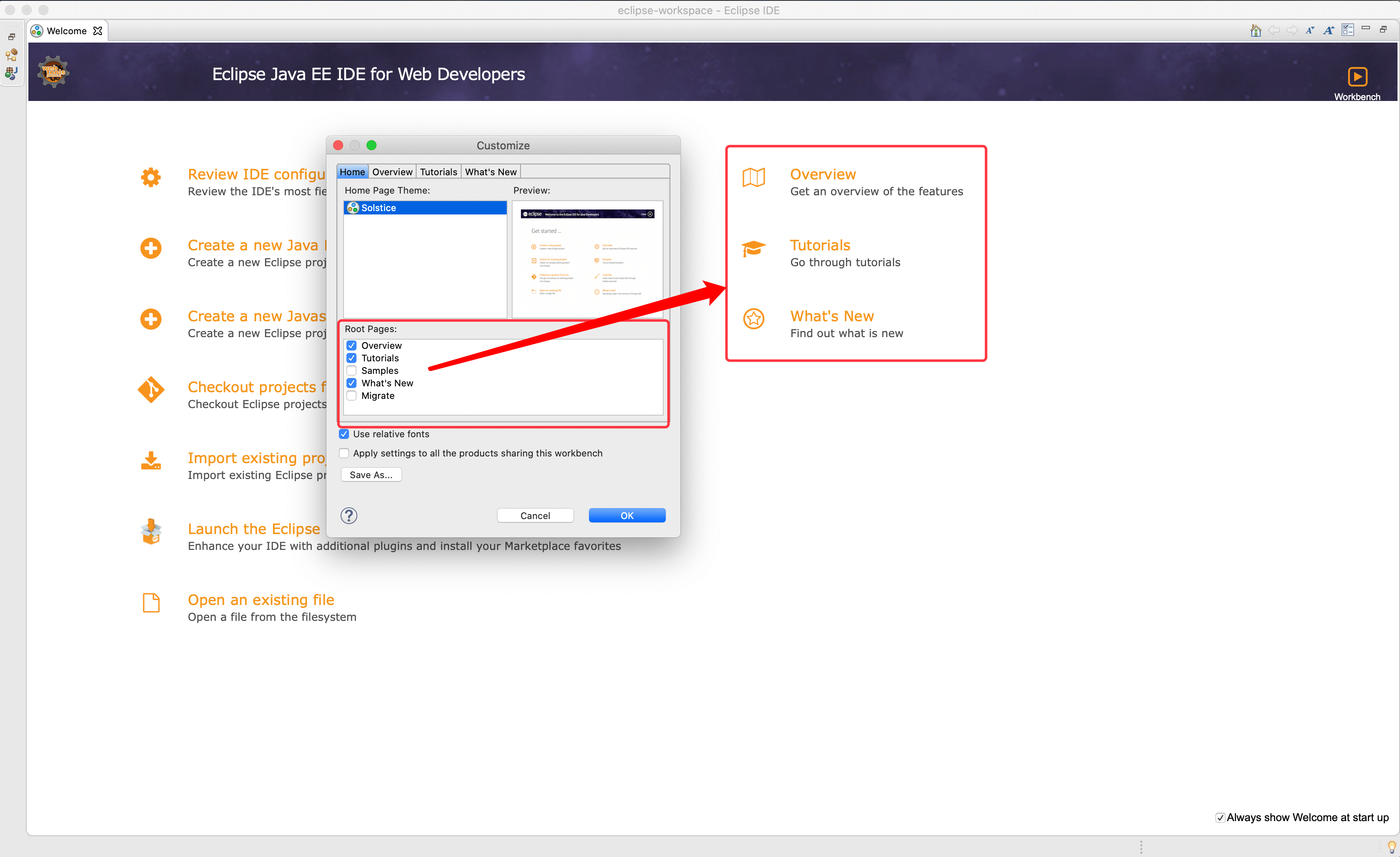Image resolution: width=1400 pixels, height=857 pixels.
Task: Click the back navigation arrow in Welcome toolbar
Action: click(1274, 31)
